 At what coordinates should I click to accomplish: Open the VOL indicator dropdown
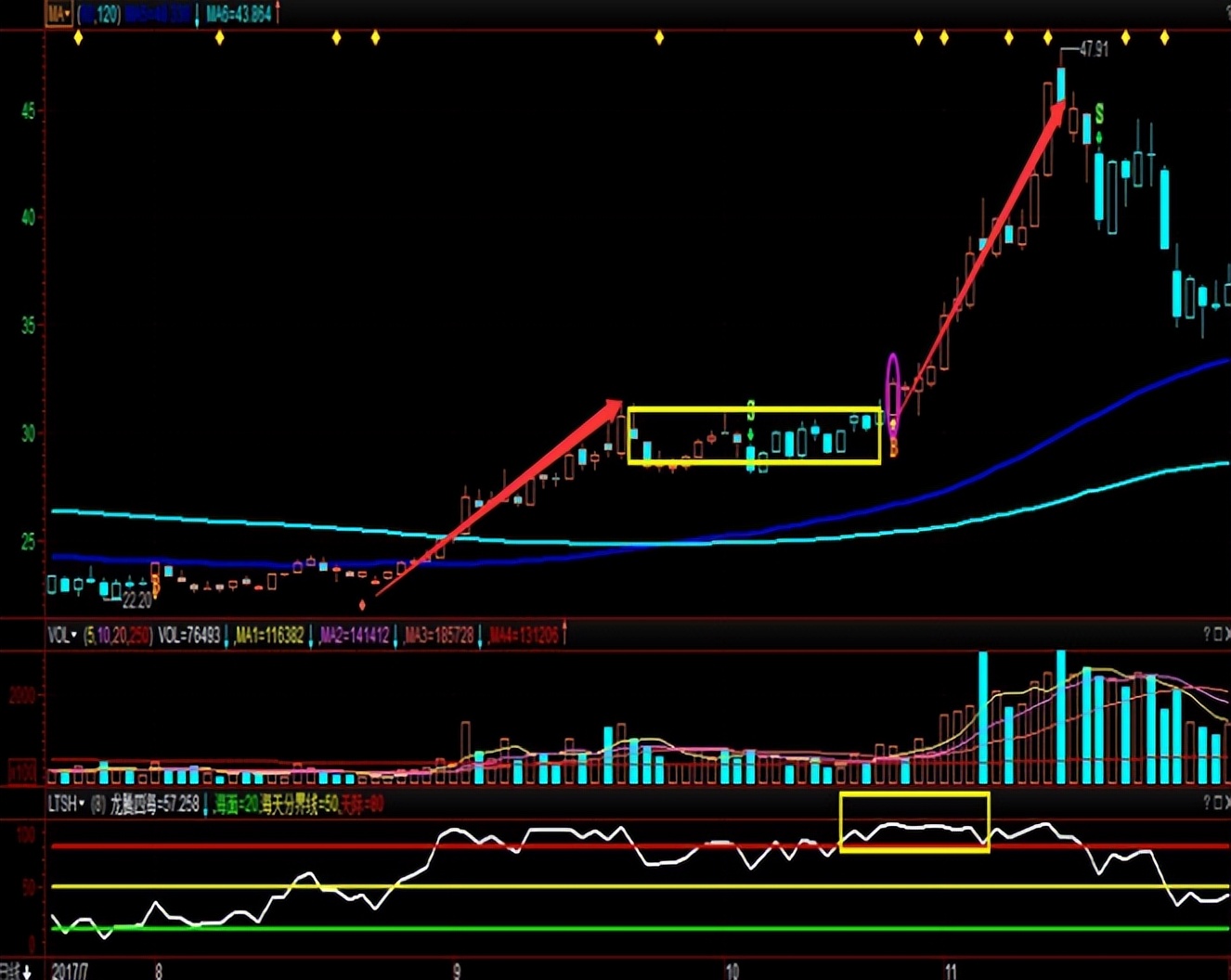62,636
